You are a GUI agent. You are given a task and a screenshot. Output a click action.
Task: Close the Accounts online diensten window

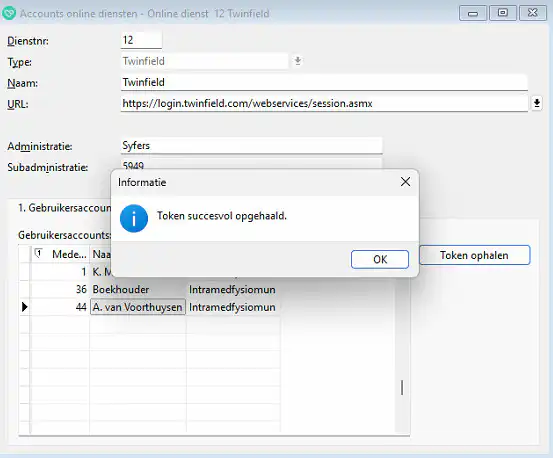coord(533,13)
